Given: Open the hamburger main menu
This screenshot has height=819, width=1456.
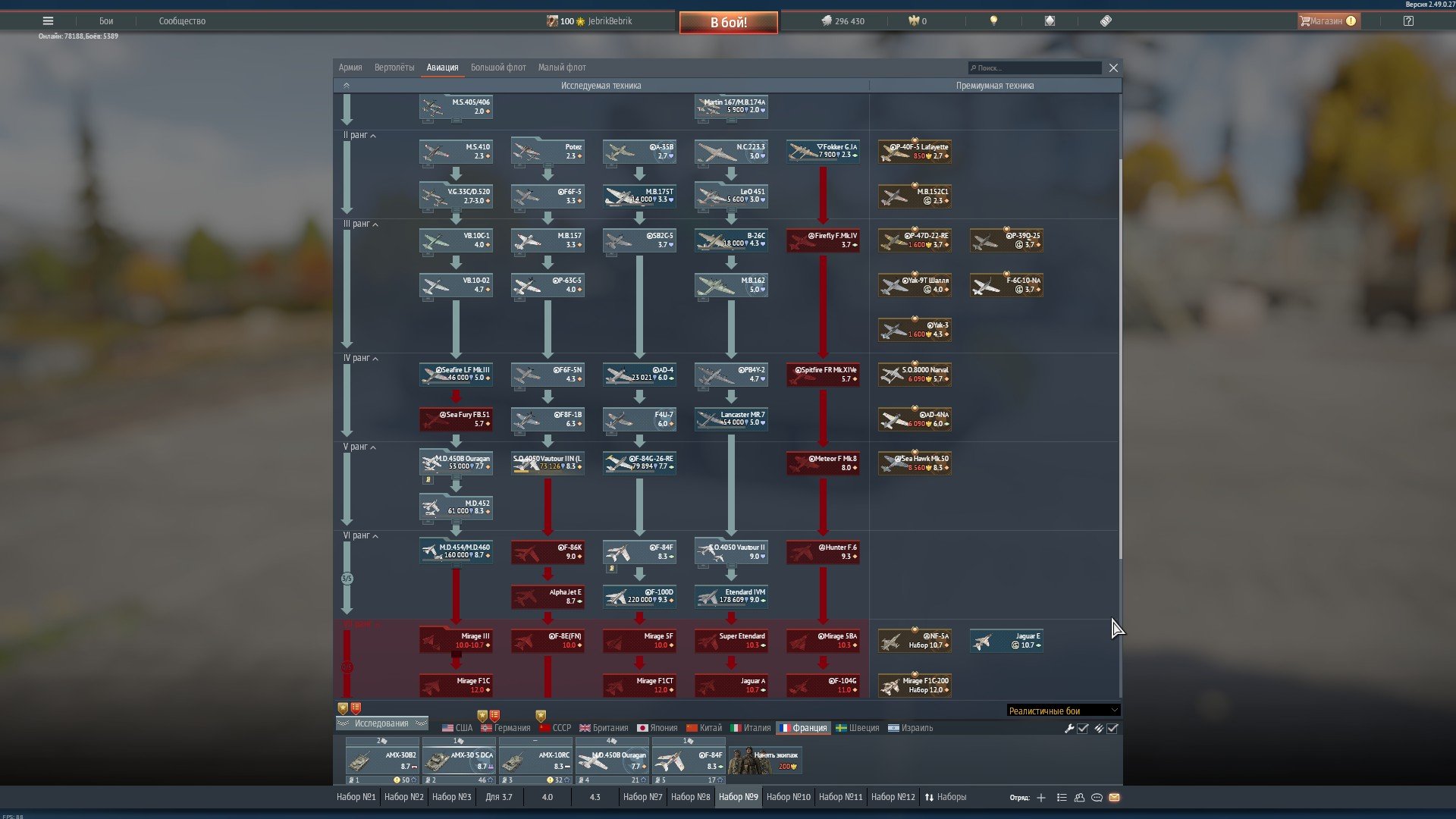Looking at the screenshot, I should click(48, 21).
